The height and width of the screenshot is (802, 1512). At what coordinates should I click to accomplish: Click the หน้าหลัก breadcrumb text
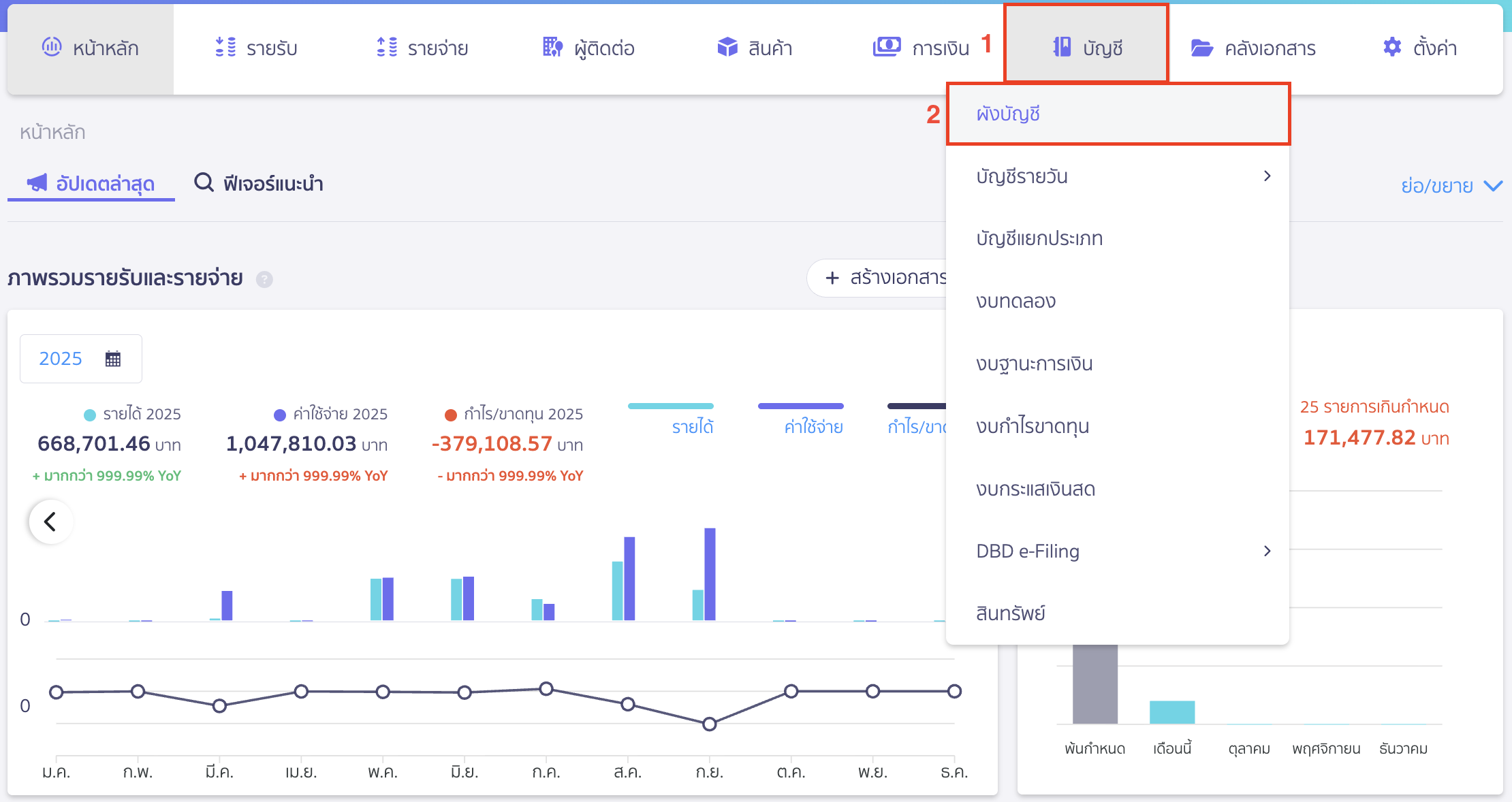pos(52,132)
